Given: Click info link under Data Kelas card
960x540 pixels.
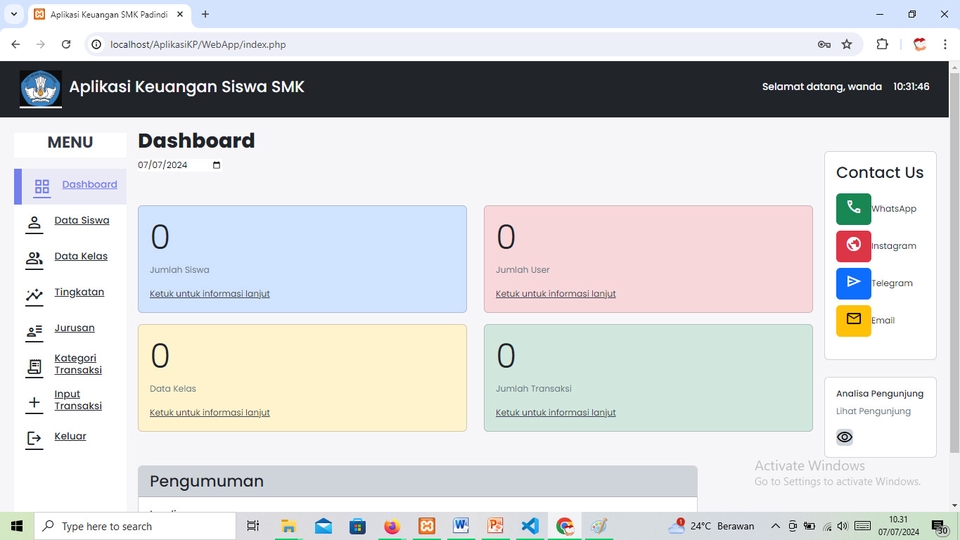Looking at the screenshot, I should tap(209, 413).
